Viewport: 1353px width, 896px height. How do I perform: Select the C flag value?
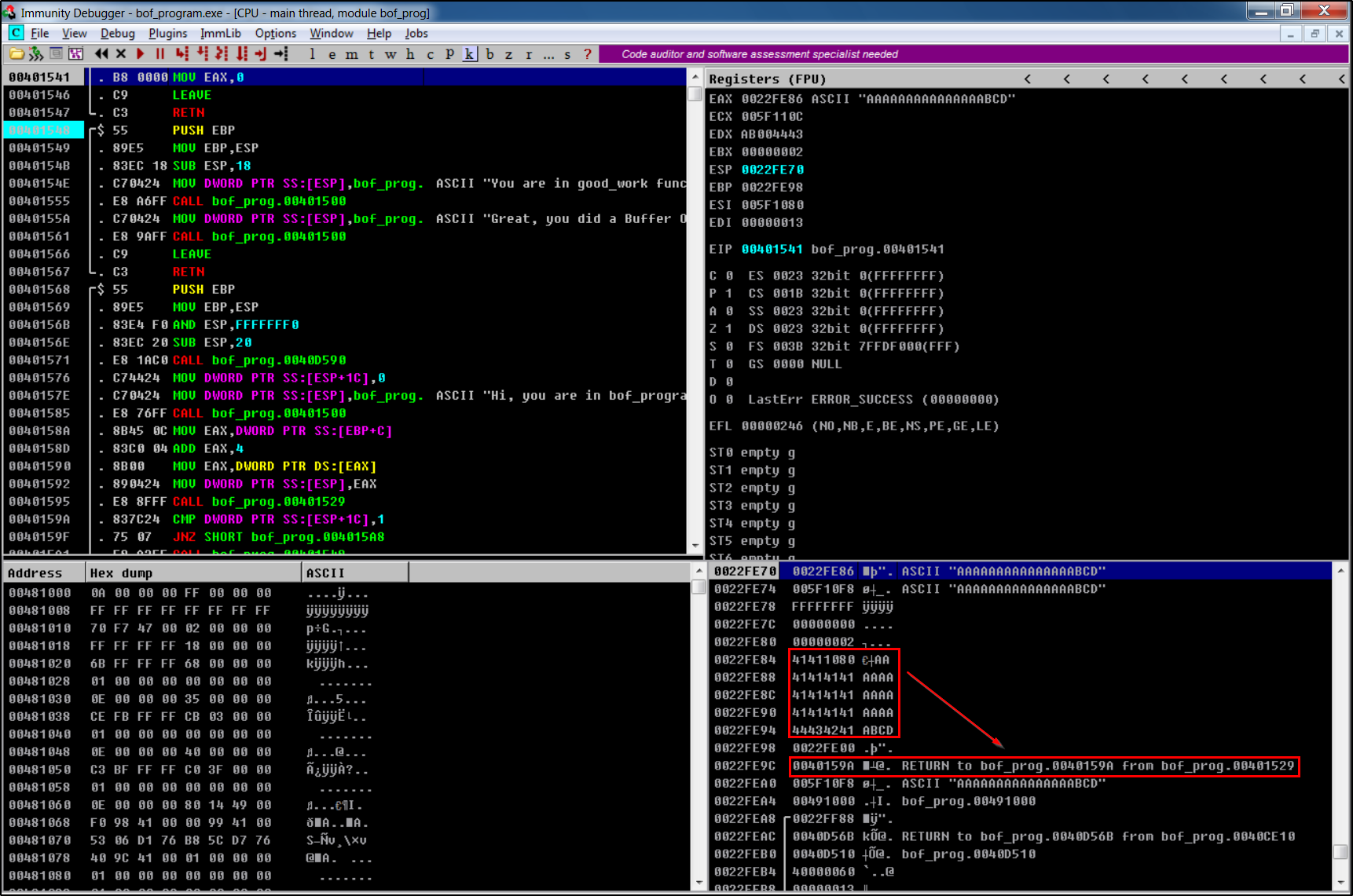pos(729,276)
